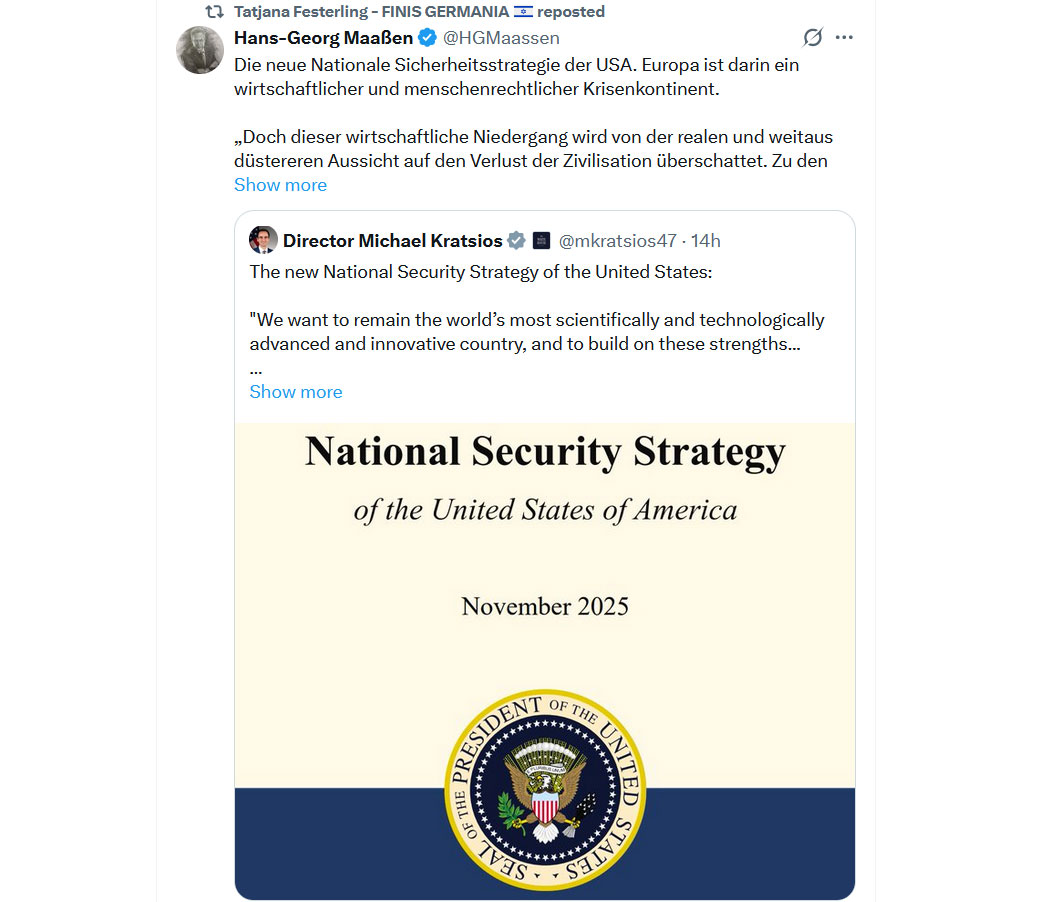Click the quoted post's English text body
This screenshot has width=1050, height=902.
[537, 320]
